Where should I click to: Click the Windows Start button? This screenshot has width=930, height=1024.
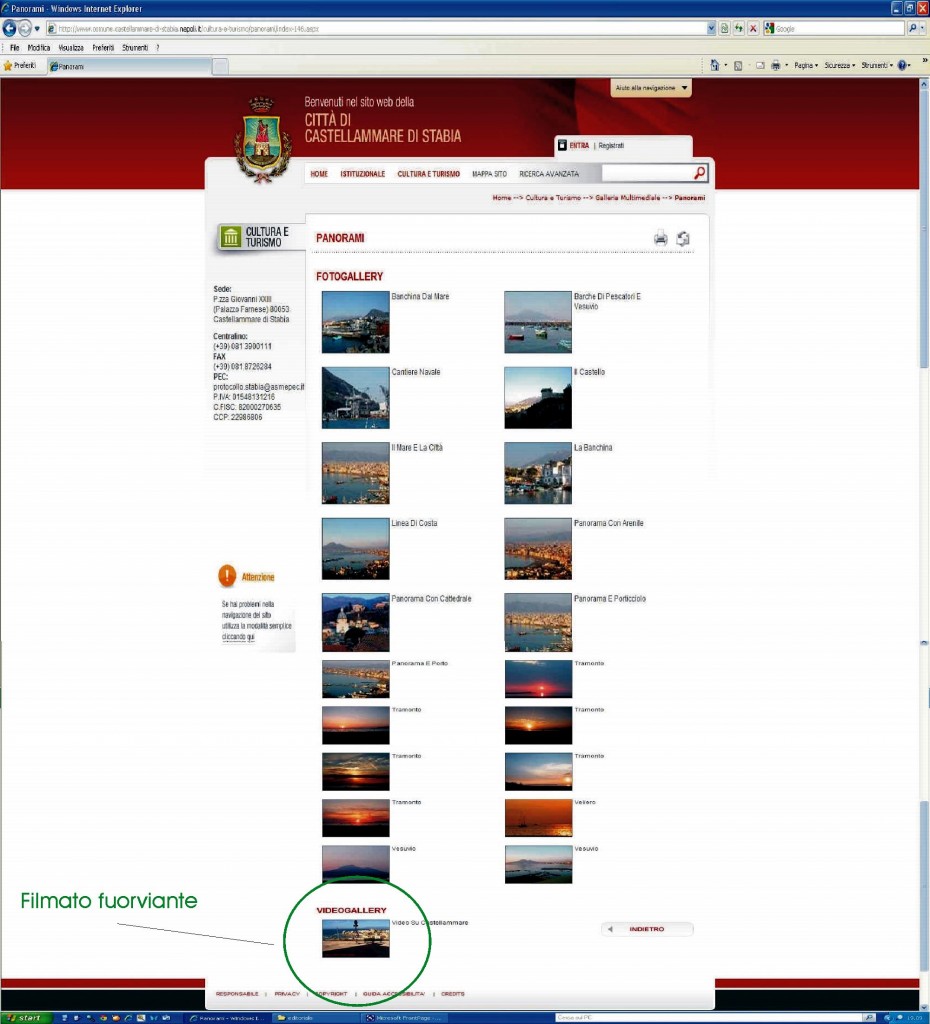(24, 1017)
